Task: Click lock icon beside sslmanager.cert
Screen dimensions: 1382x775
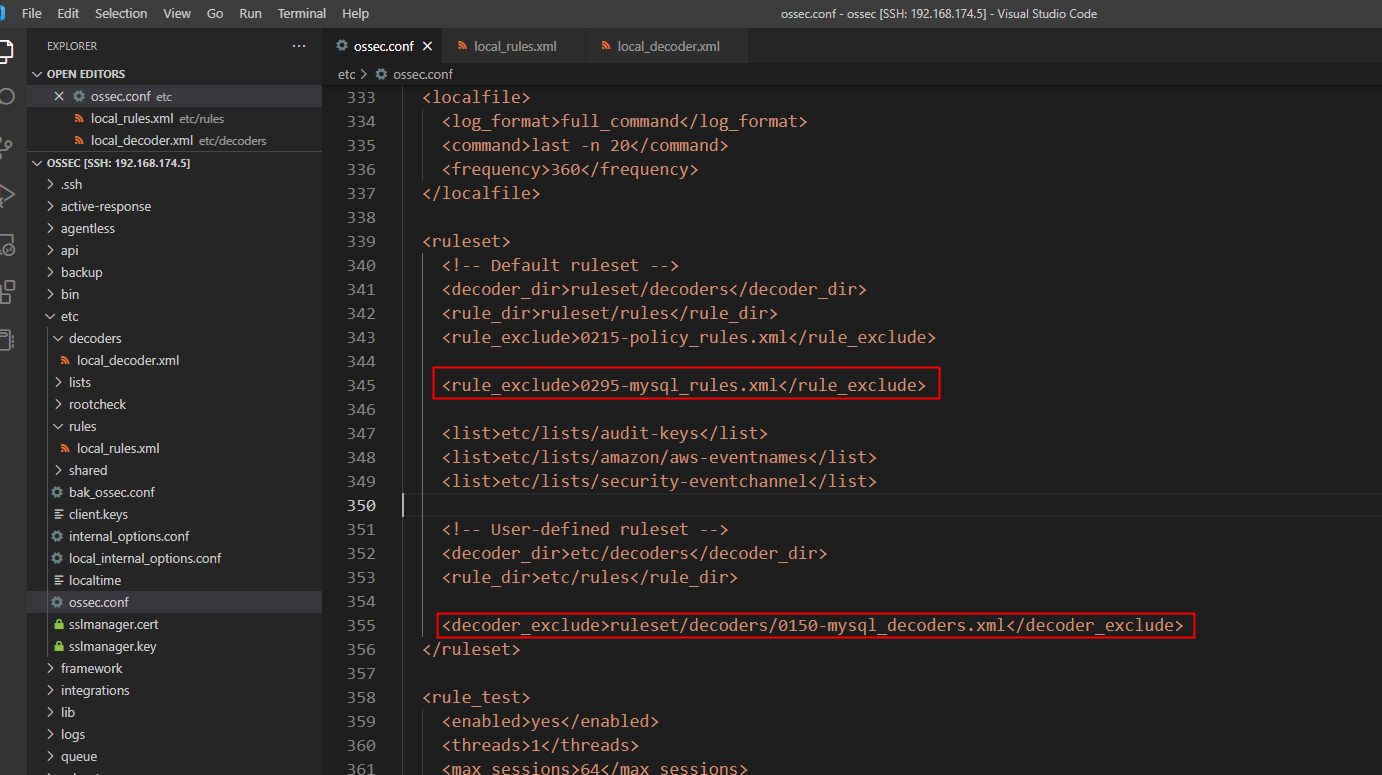Action: (x=57, y=624)
